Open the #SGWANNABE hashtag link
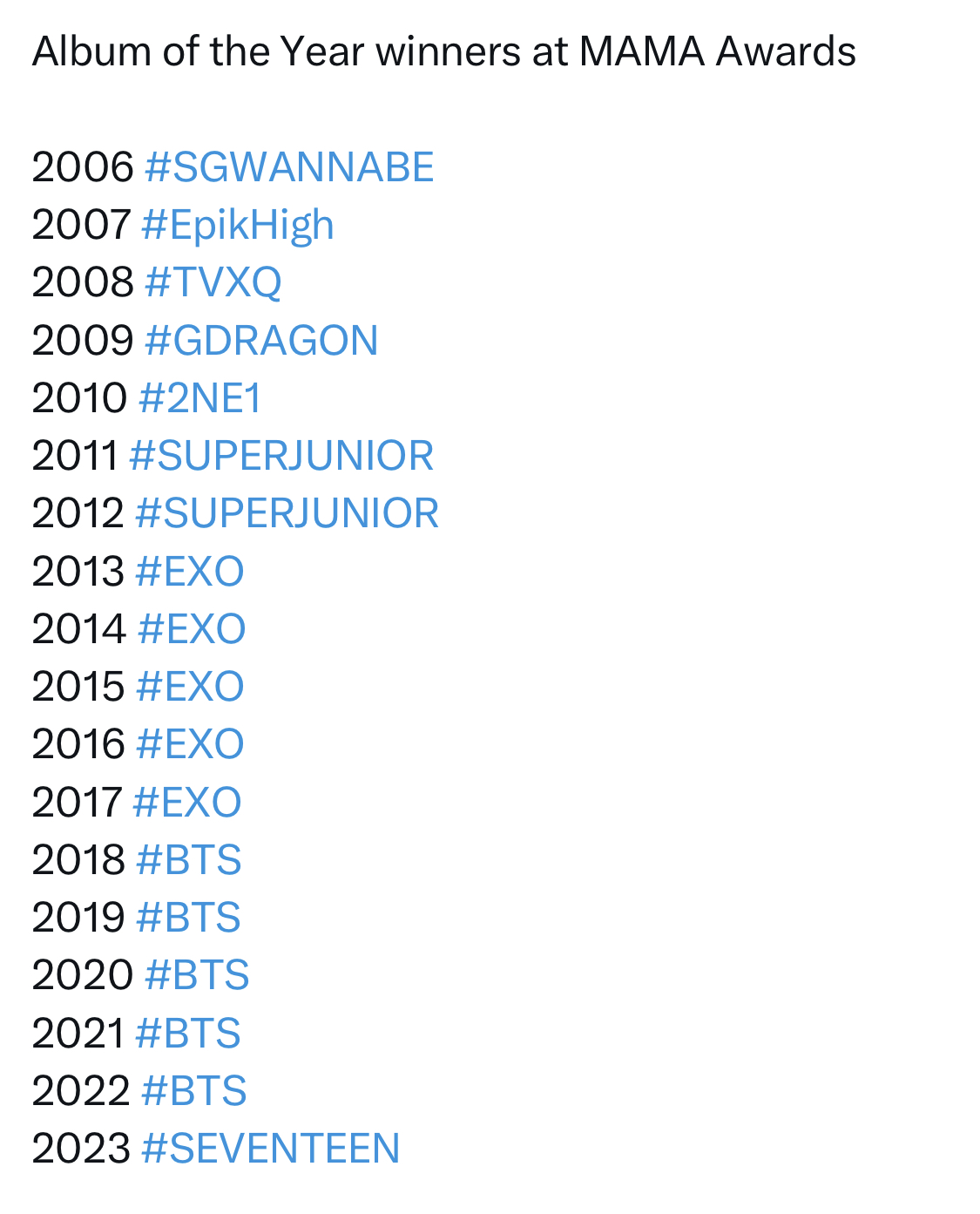The image size is (980, 1214). [289, 166]
